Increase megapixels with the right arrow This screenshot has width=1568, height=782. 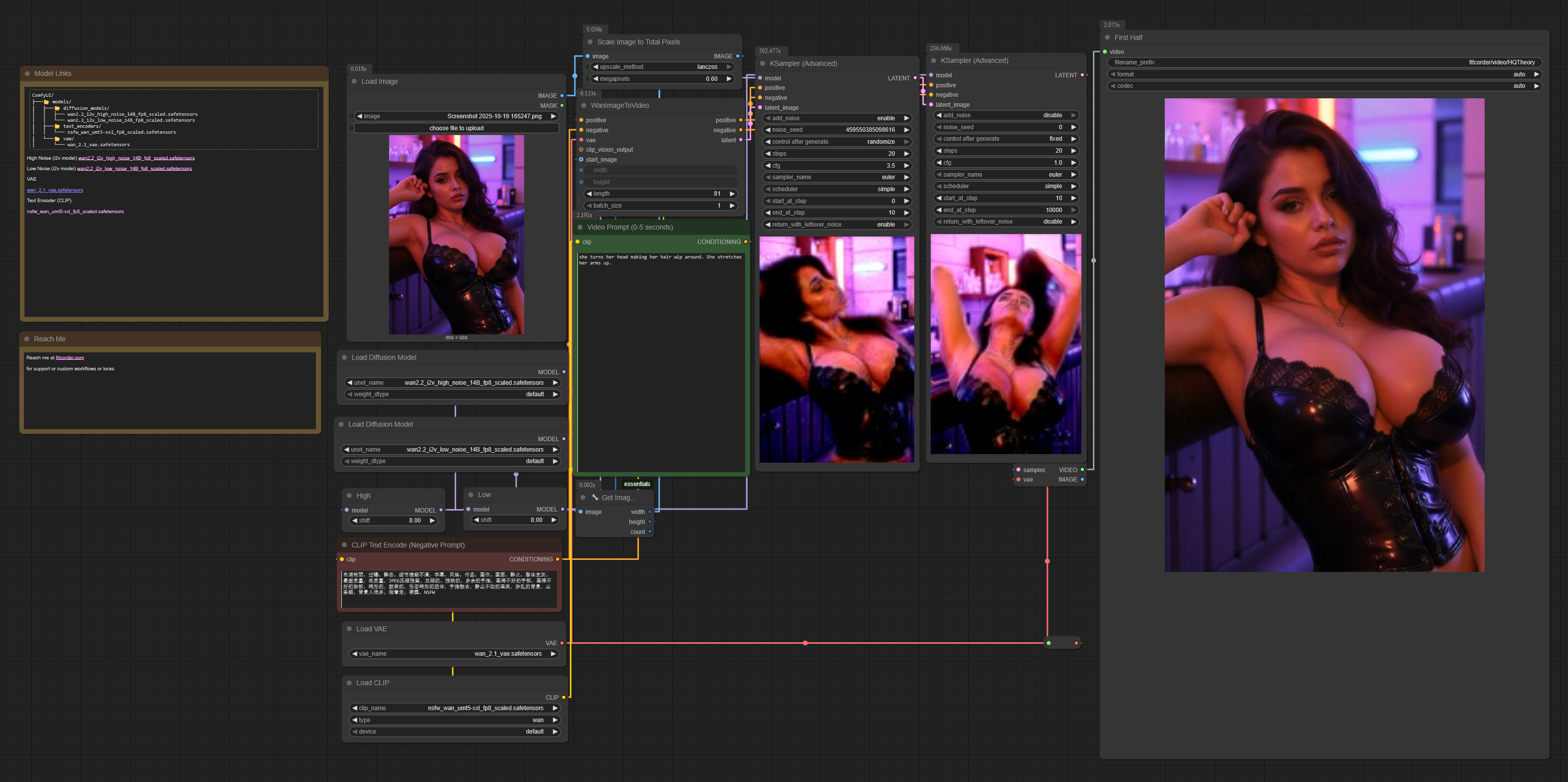click(729, 79)
